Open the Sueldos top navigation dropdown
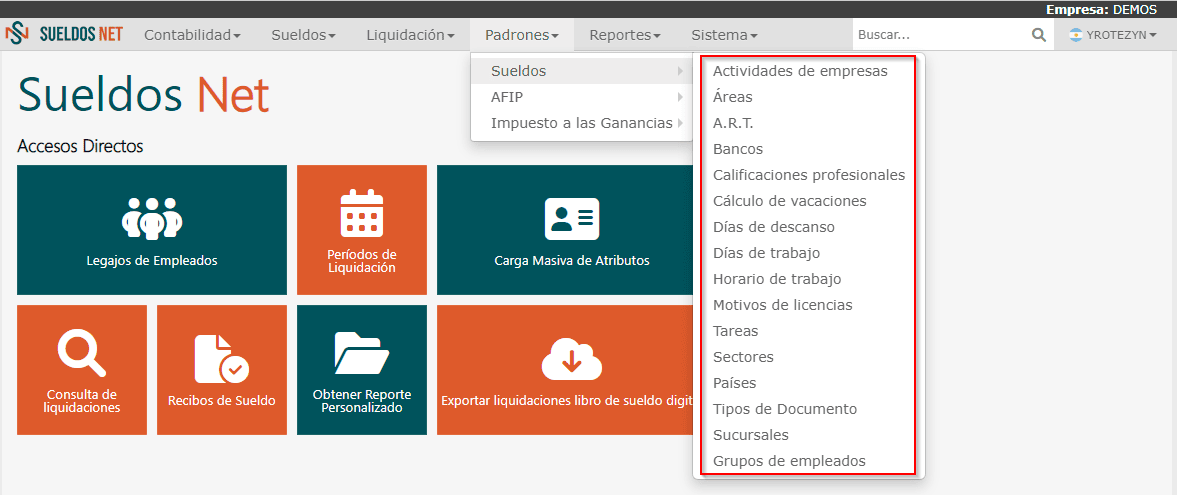 click(x=303, y=35)
